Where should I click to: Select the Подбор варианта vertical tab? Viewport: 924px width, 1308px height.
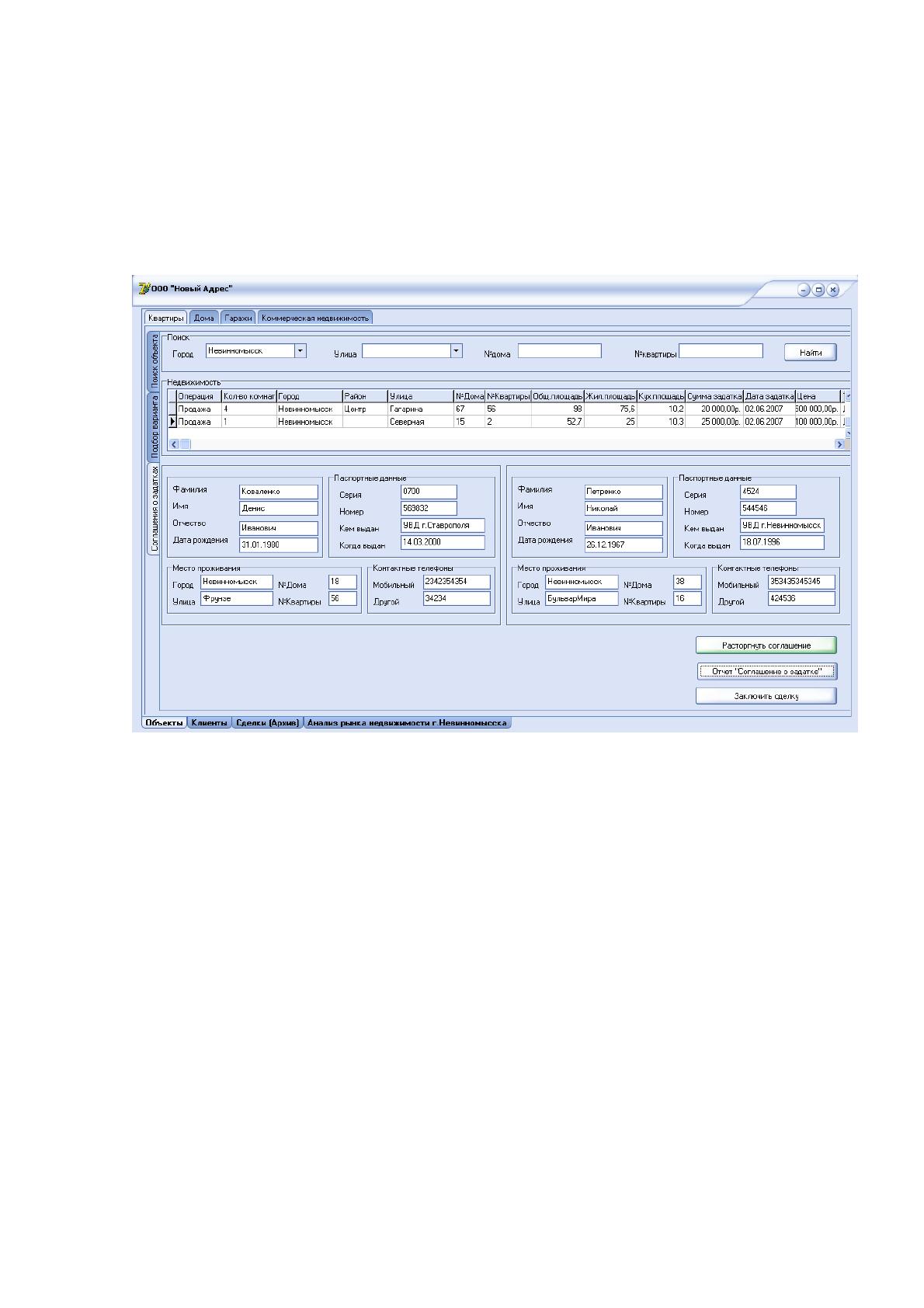[x=154, y=426]
